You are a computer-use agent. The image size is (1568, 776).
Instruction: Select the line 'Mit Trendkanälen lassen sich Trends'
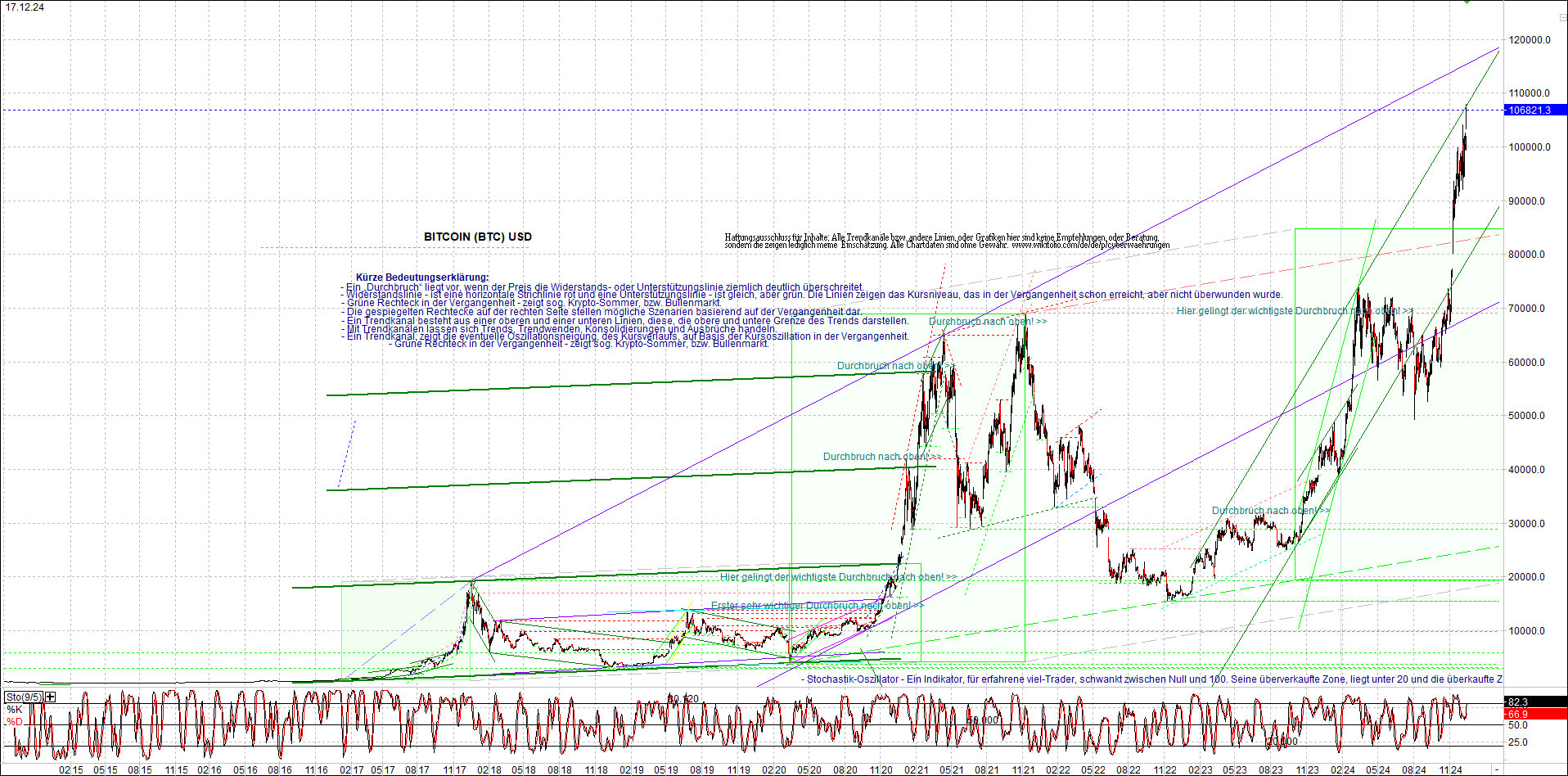click(559, 329)
